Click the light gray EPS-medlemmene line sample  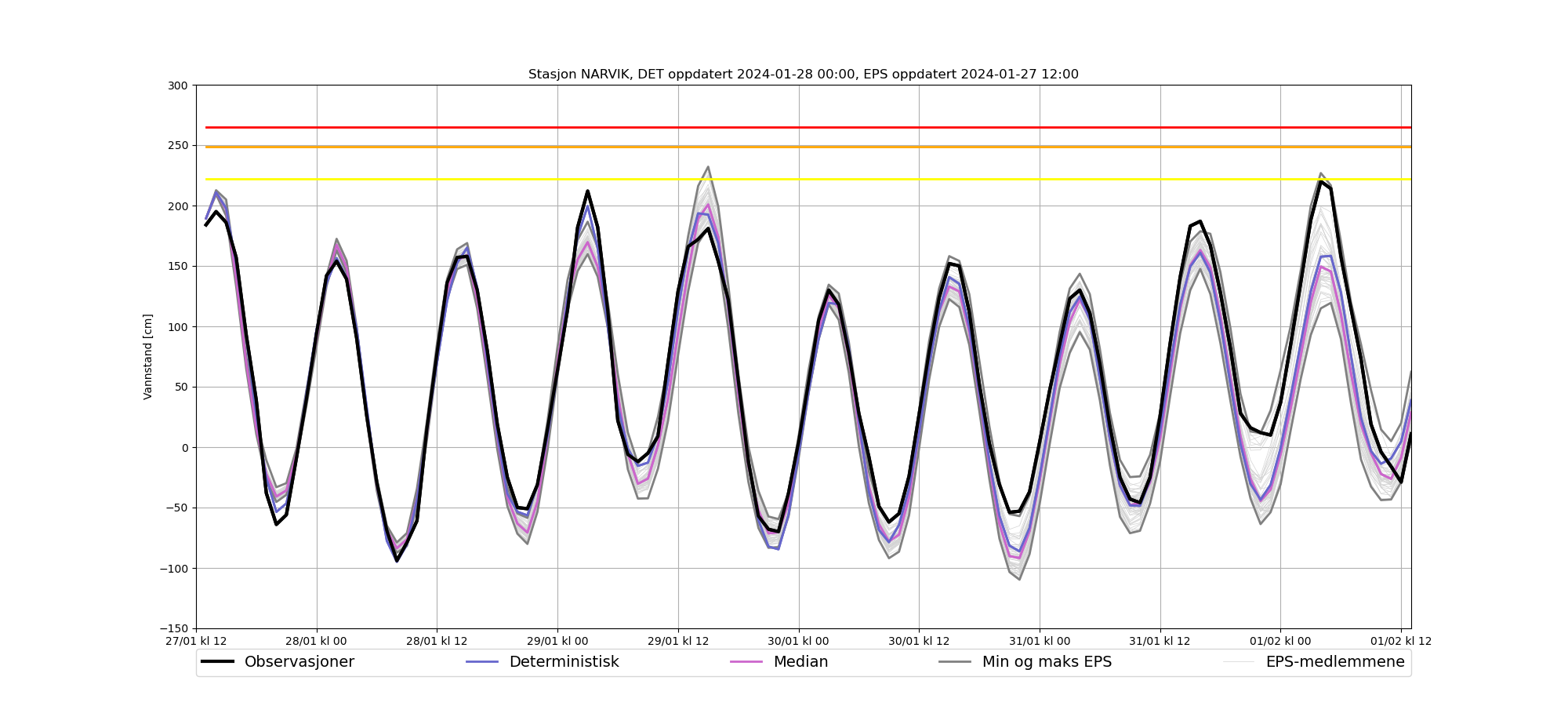[1239, 662]
